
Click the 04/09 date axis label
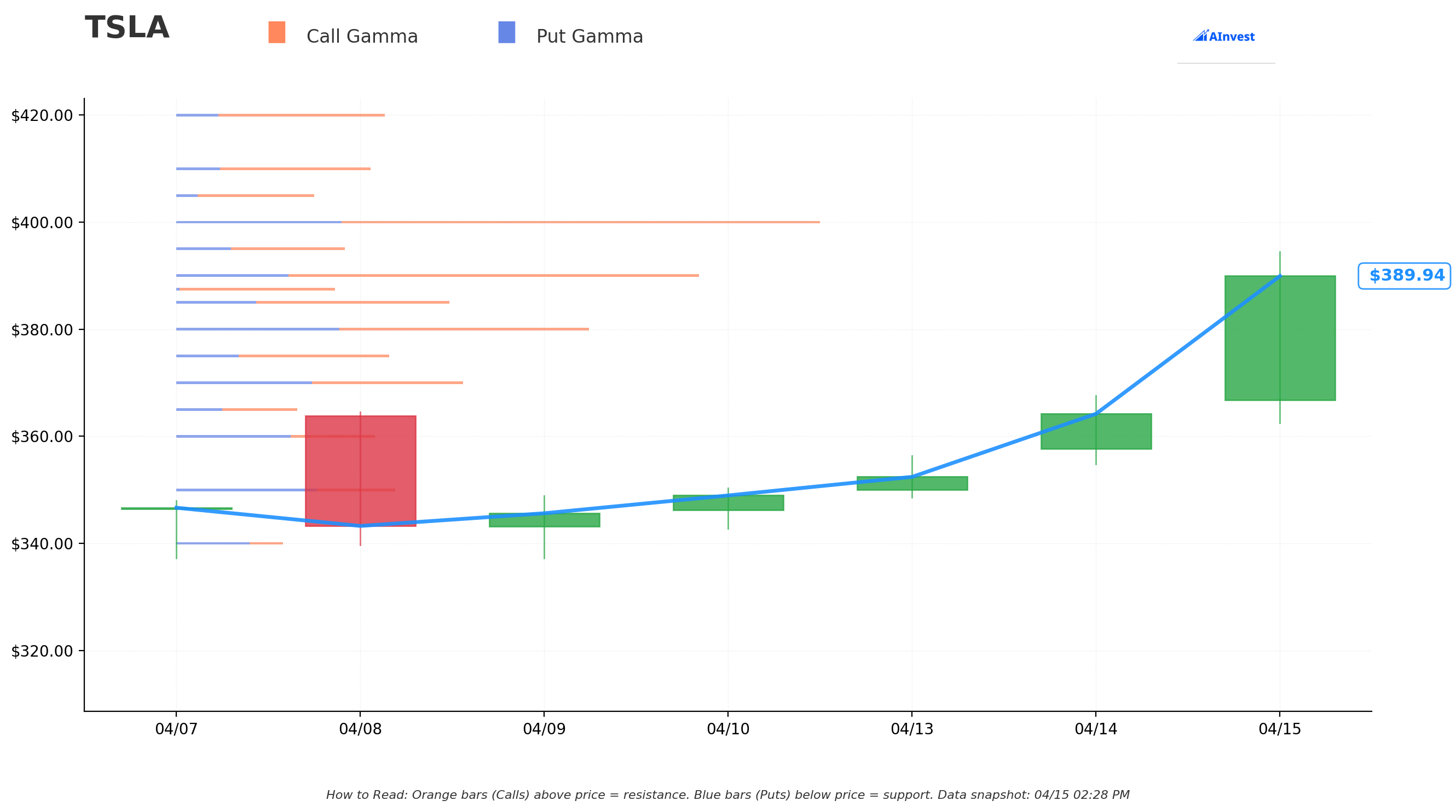click(x=544, y=729)
